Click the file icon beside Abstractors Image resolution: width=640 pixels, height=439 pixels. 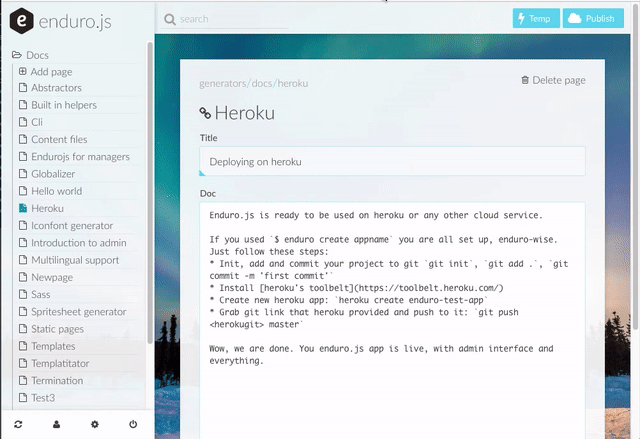[23, 87]
